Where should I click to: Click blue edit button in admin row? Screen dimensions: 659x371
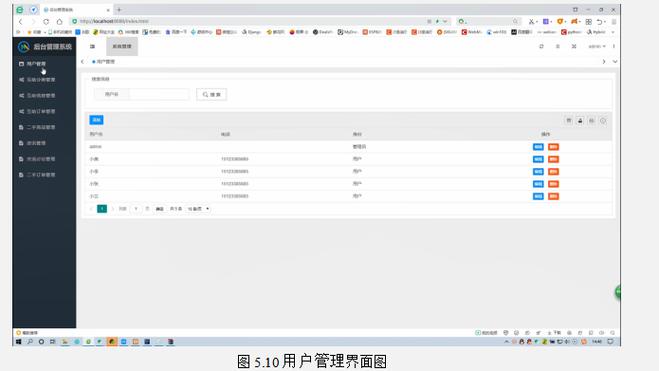(x=538, y=147)
